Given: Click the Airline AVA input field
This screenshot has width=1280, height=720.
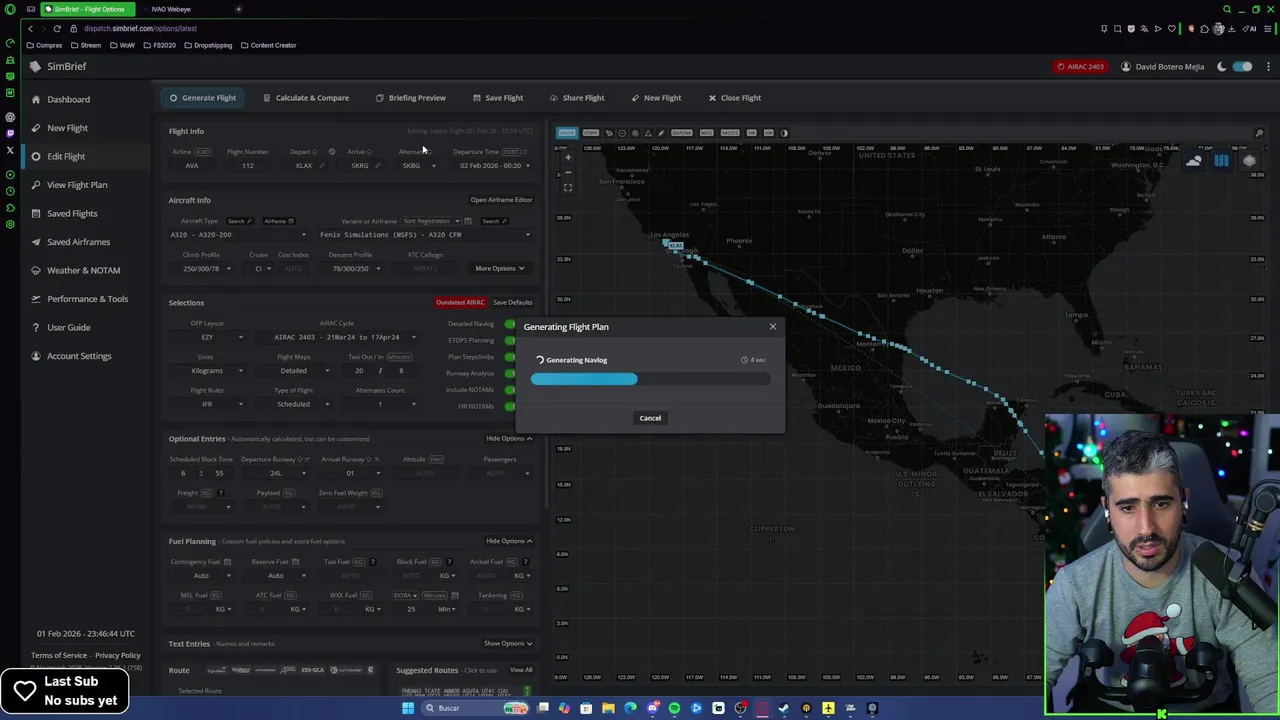Looking at the screenshot, I should [x=191, y=166].
